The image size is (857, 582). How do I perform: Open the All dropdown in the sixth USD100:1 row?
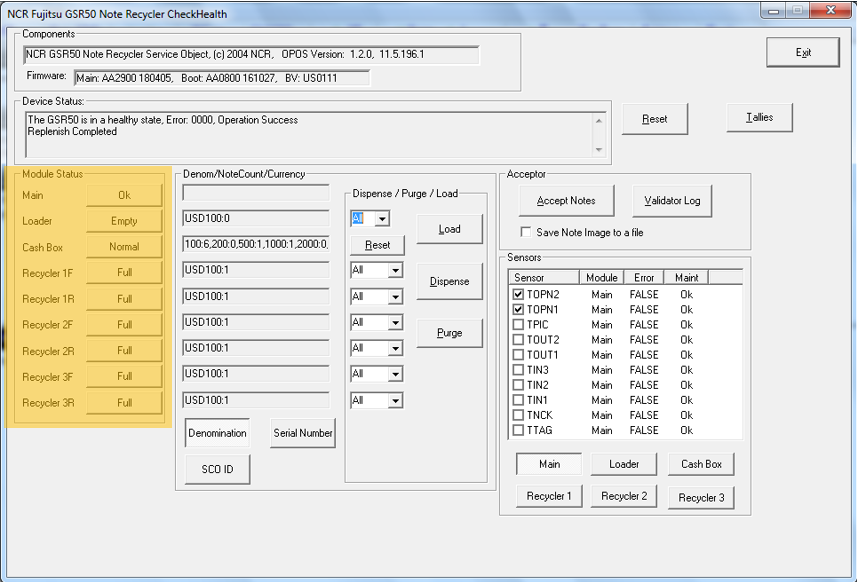click(395, 401)
